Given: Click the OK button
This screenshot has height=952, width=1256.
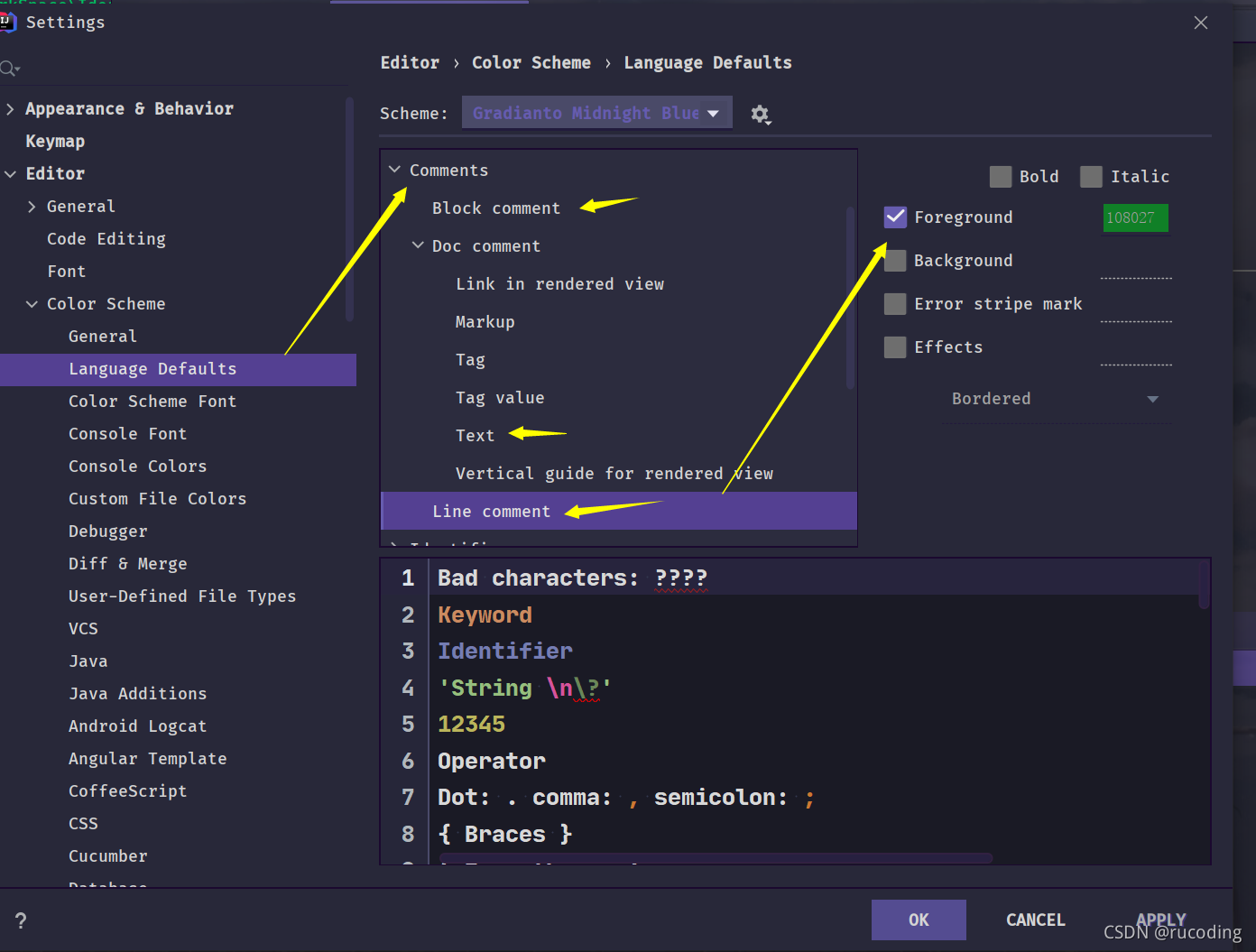Looking at the screenshot, I should [919, 920].
